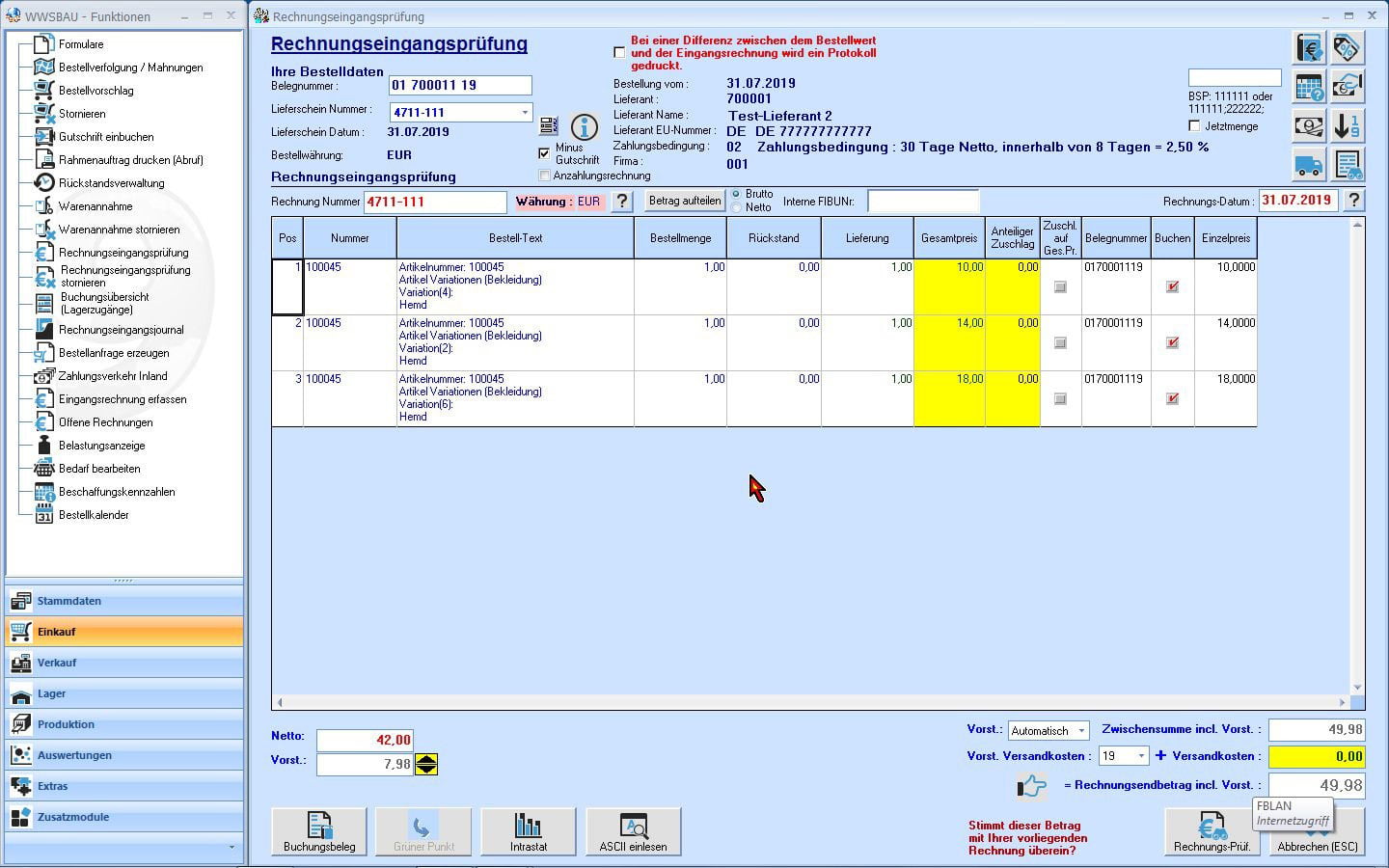Screen dimensions: 1389x868
Task: Open Stornieren in the function tree
Action: (82, 114)
